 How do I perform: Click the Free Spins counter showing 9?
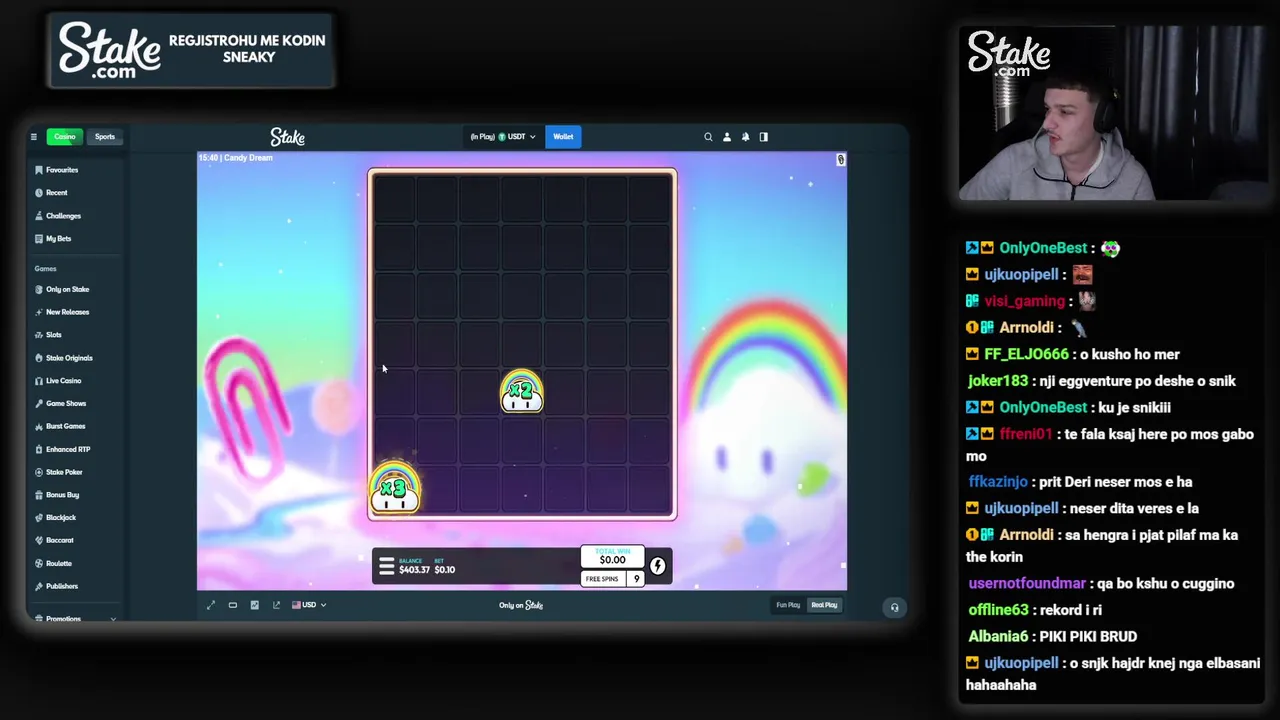click(x=613, y=579)
